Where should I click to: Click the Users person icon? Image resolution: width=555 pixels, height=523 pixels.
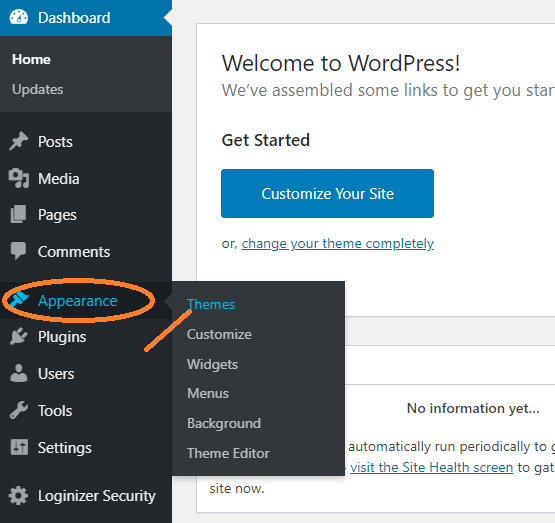point(18,373)
